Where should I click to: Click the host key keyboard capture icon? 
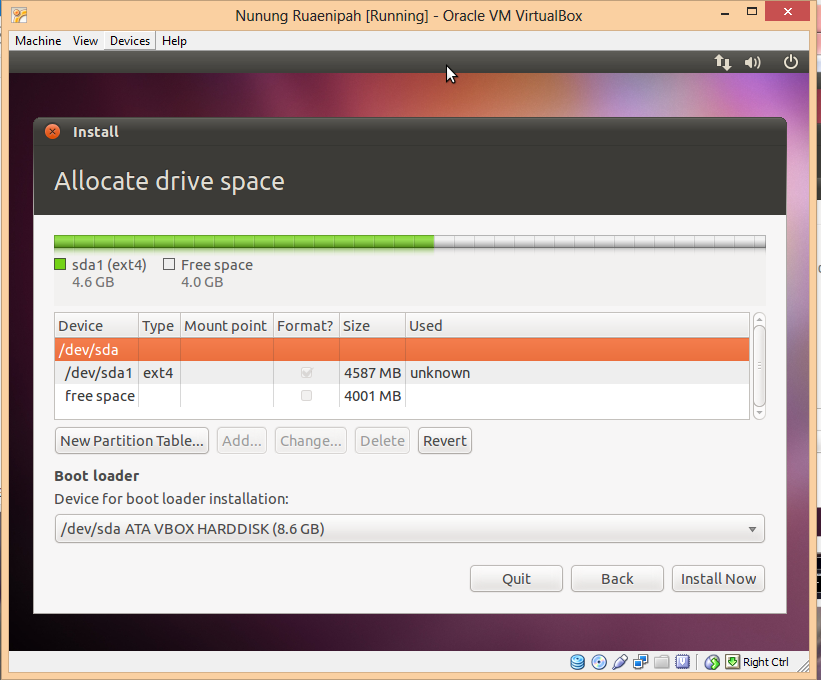pos(733,662)
